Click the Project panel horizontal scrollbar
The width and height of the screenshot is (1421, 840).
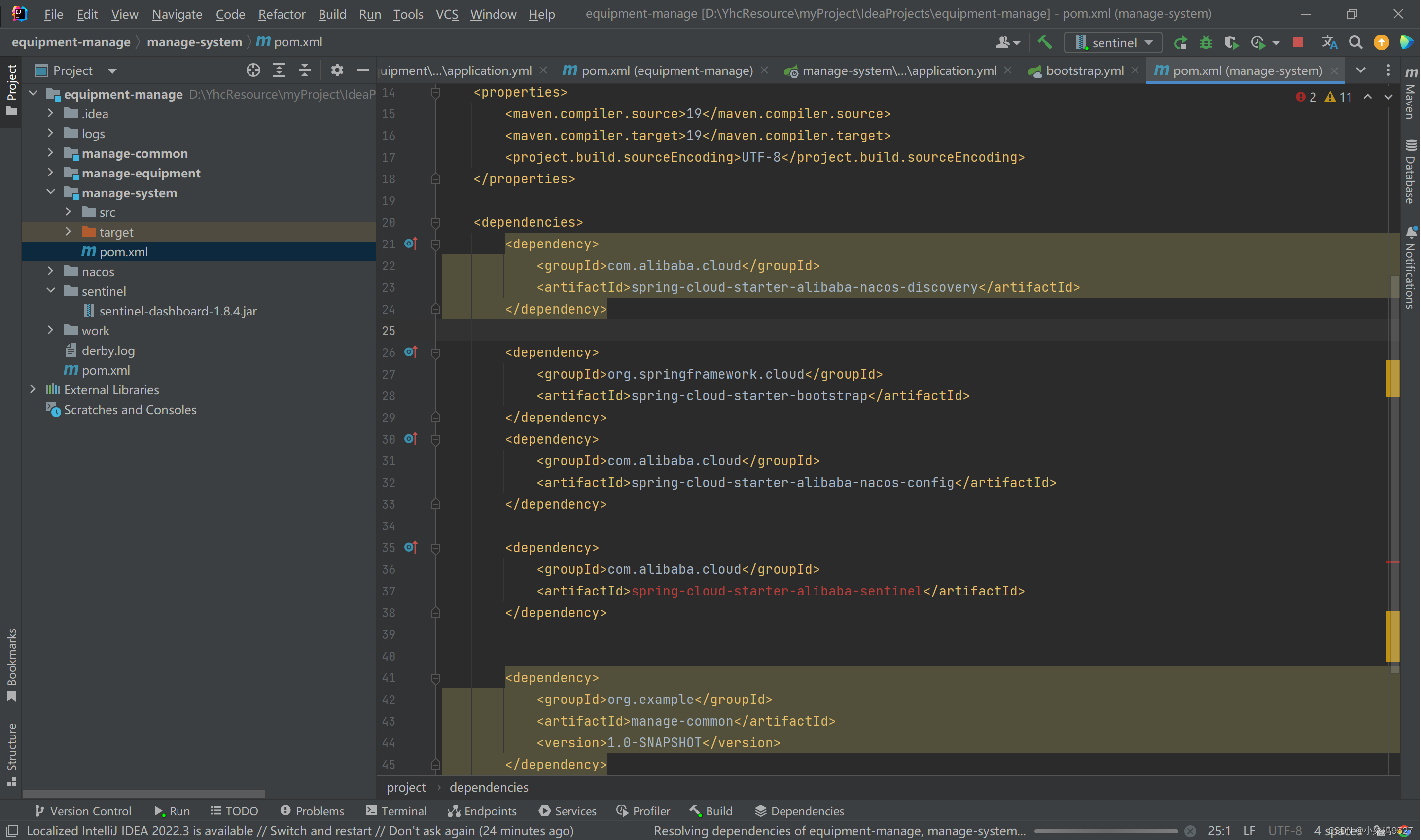tap(143, 794)
